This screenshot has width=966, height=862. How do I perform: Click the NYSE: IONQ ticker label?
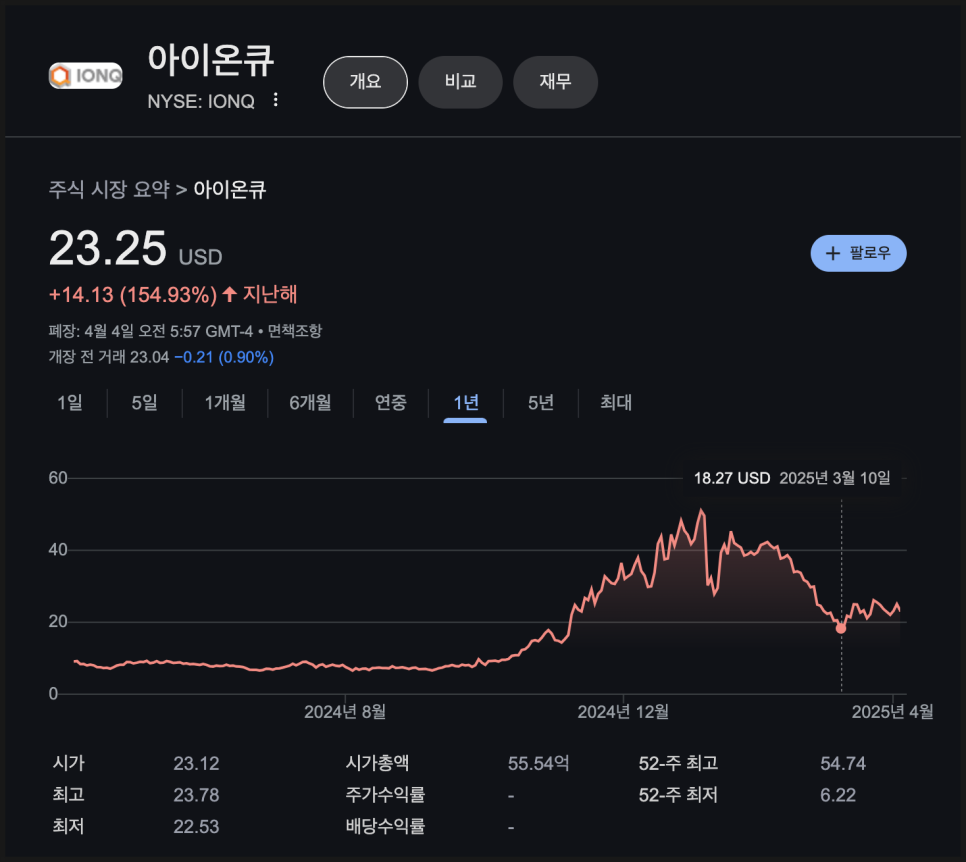pos(201,101)
